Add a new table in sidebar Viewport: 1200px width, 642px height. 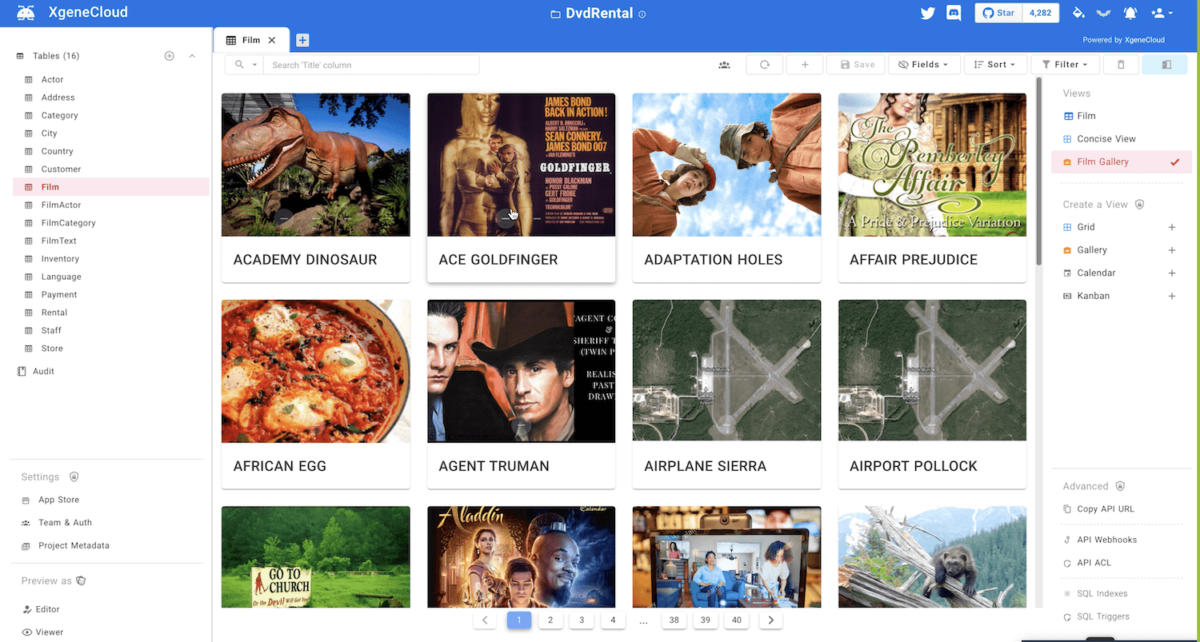point(169,56)
